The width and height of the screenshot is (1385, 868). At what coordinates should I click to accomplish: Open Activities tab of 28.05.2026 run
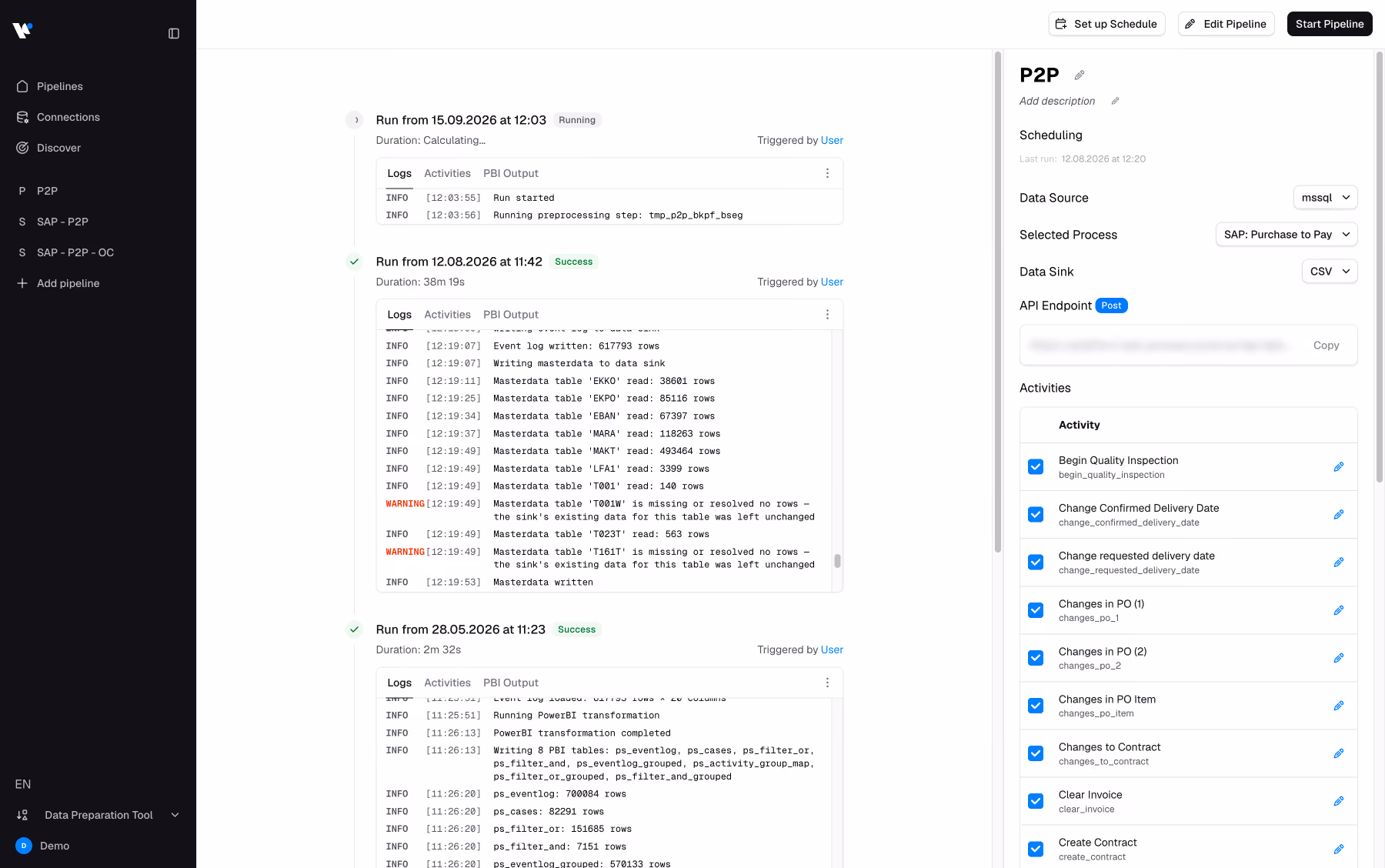coord(447,683)
